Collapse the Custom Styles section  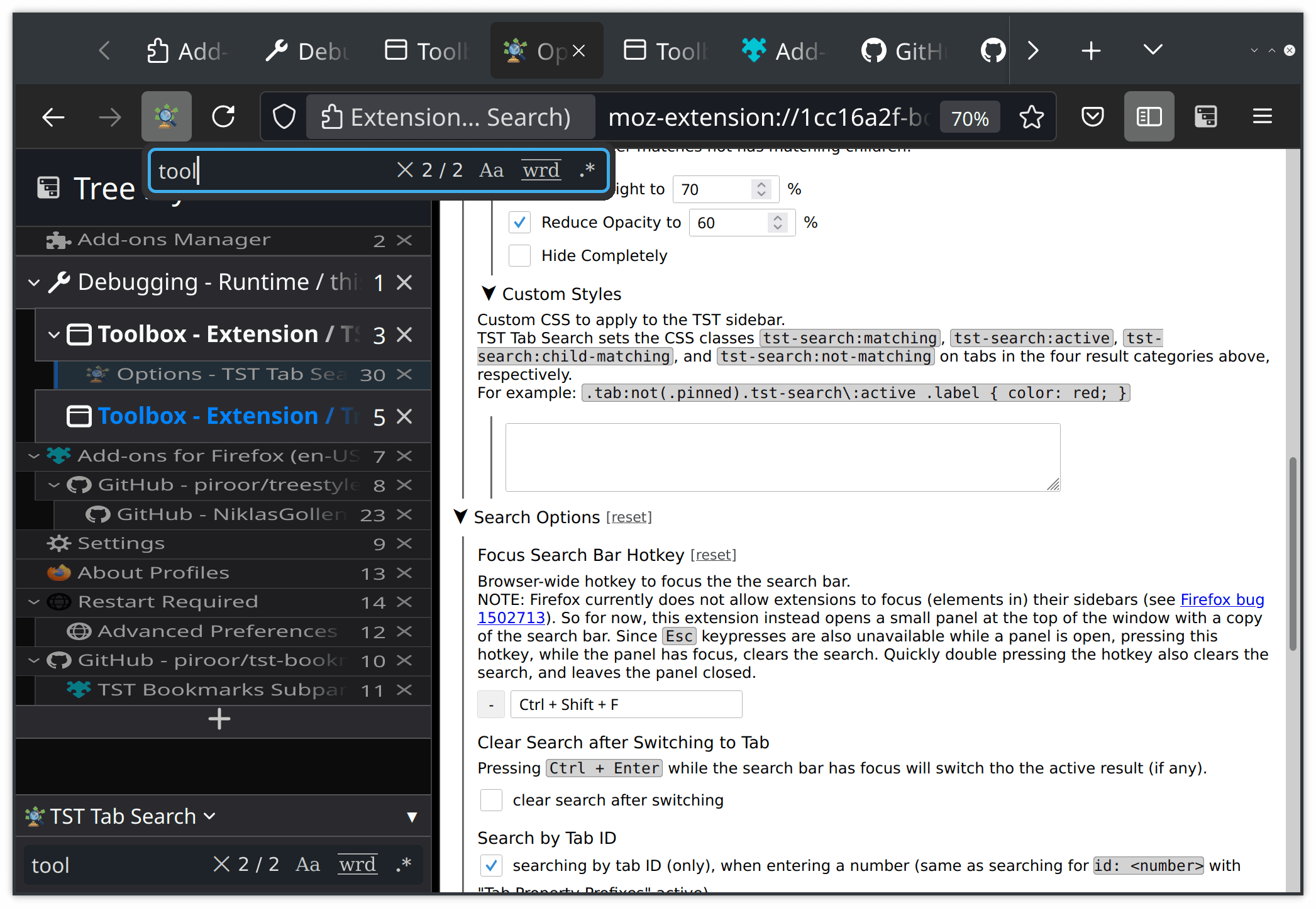(x=489, y=294)
